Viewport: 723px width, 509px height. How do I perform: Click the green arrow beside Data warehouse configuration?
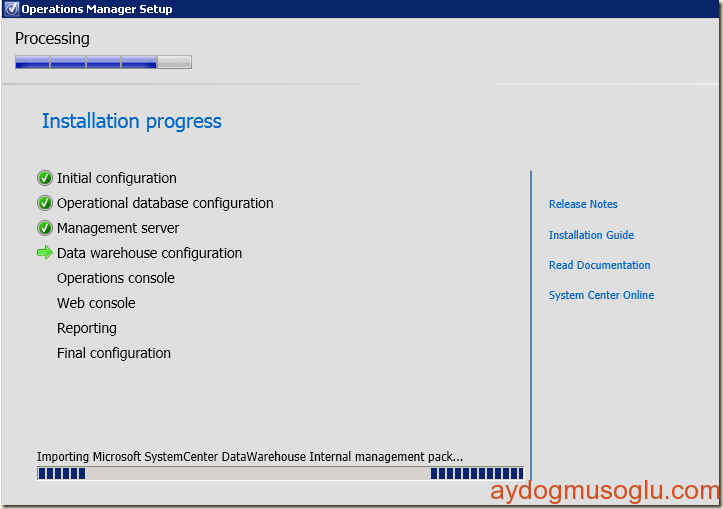tap(45, 253)
